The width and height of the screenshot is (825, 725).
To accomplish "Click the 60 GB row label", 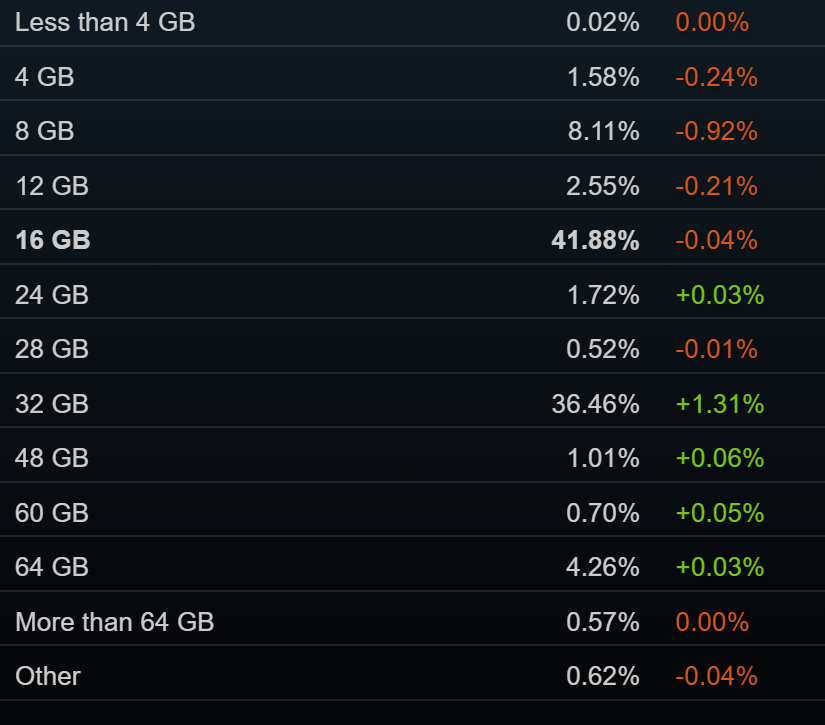I will [52, 512].
